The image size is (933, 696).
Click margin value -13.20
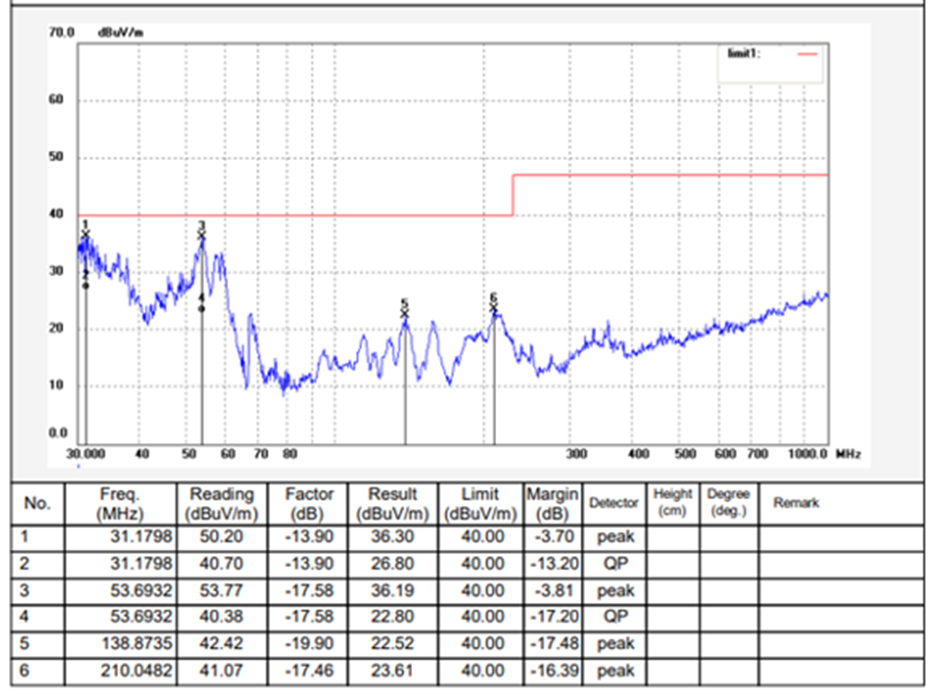555,563
